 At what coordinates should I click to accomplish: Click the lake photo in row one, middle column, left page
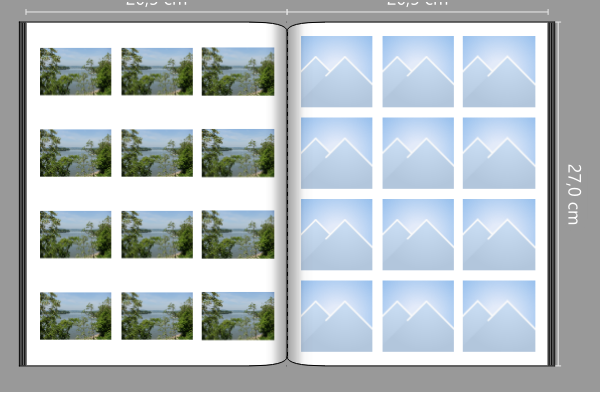point(157,72)
